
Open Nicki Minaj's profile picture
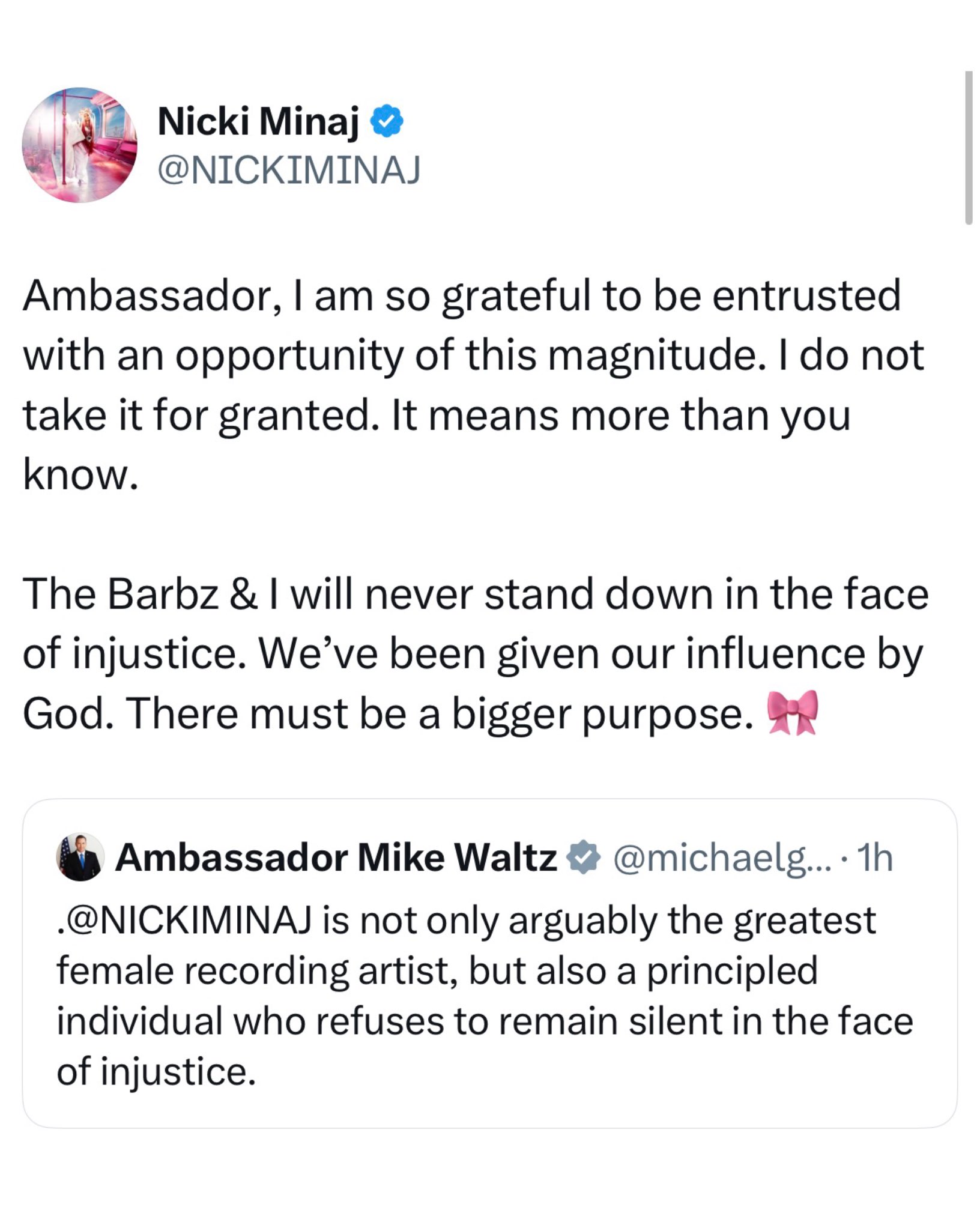[79, 145]
